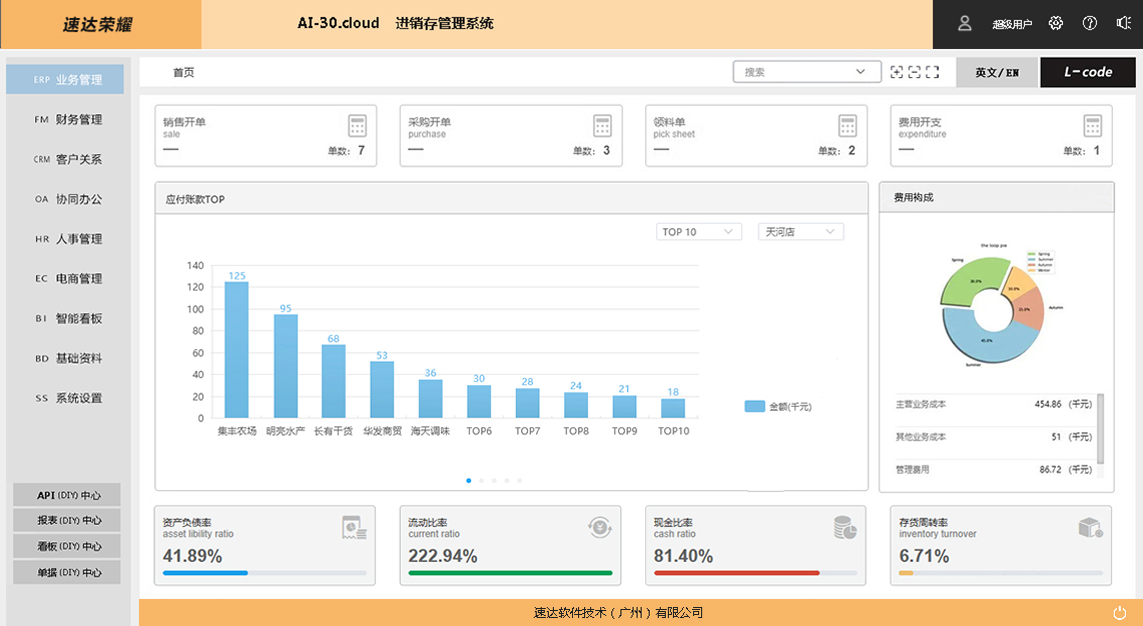Viewport: 1143px width, 626px height.
Task: Open the 天河店 store dropdown
Action: (x=800, y=232)
